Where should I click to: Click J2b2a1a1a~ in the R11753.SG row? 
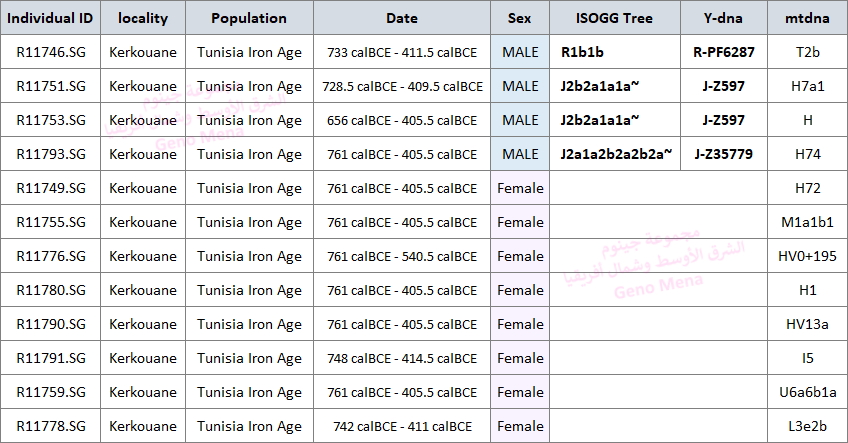(x=600, y=120)
